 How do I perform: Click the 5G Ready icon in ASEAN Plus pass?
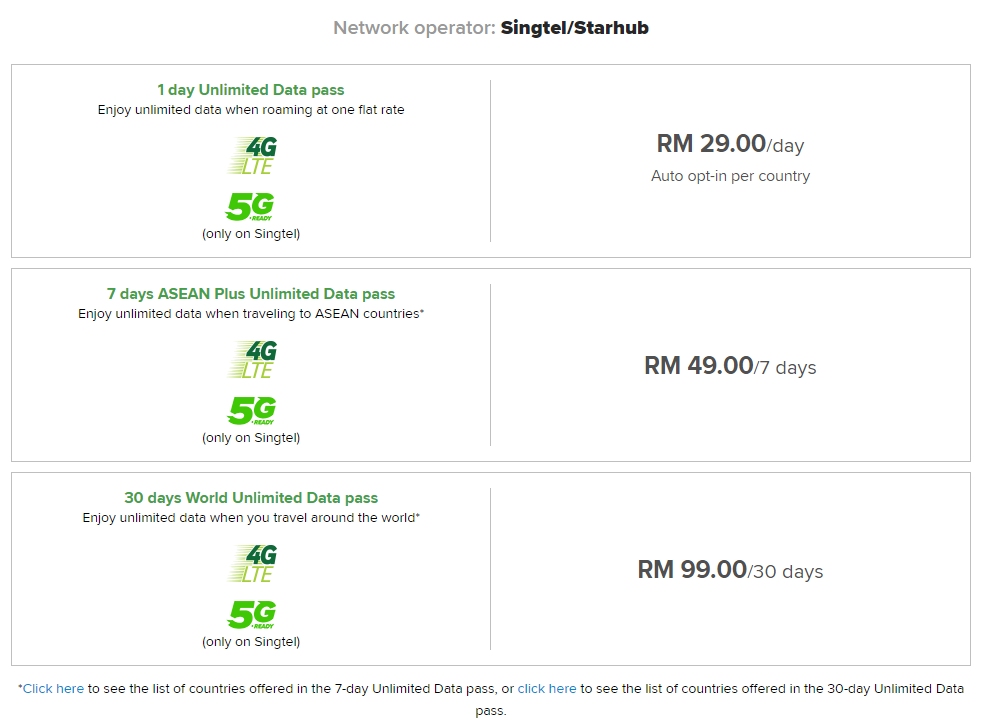[250, 411]
